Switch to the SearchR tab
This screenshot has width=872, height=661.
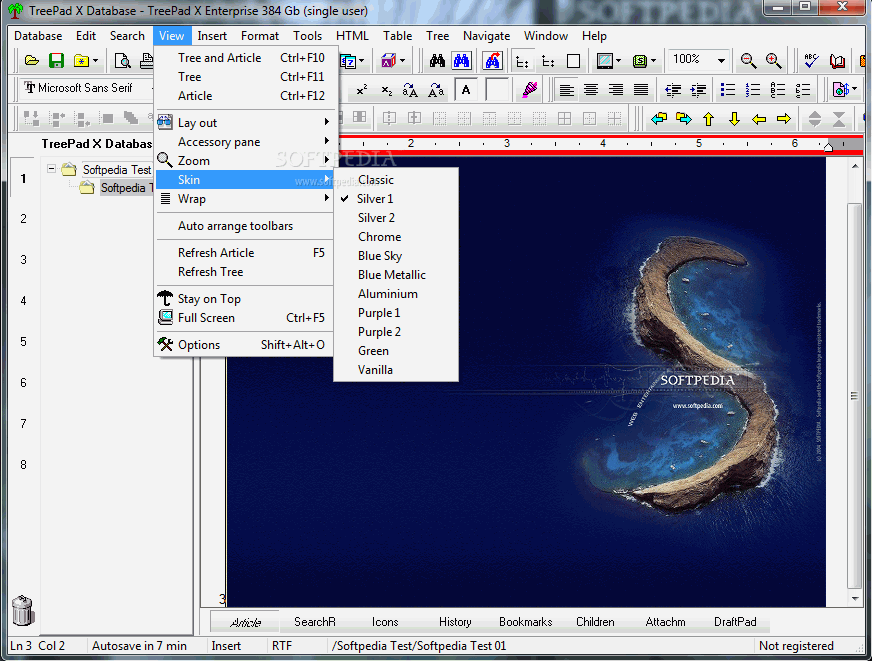tap(315, 622)
